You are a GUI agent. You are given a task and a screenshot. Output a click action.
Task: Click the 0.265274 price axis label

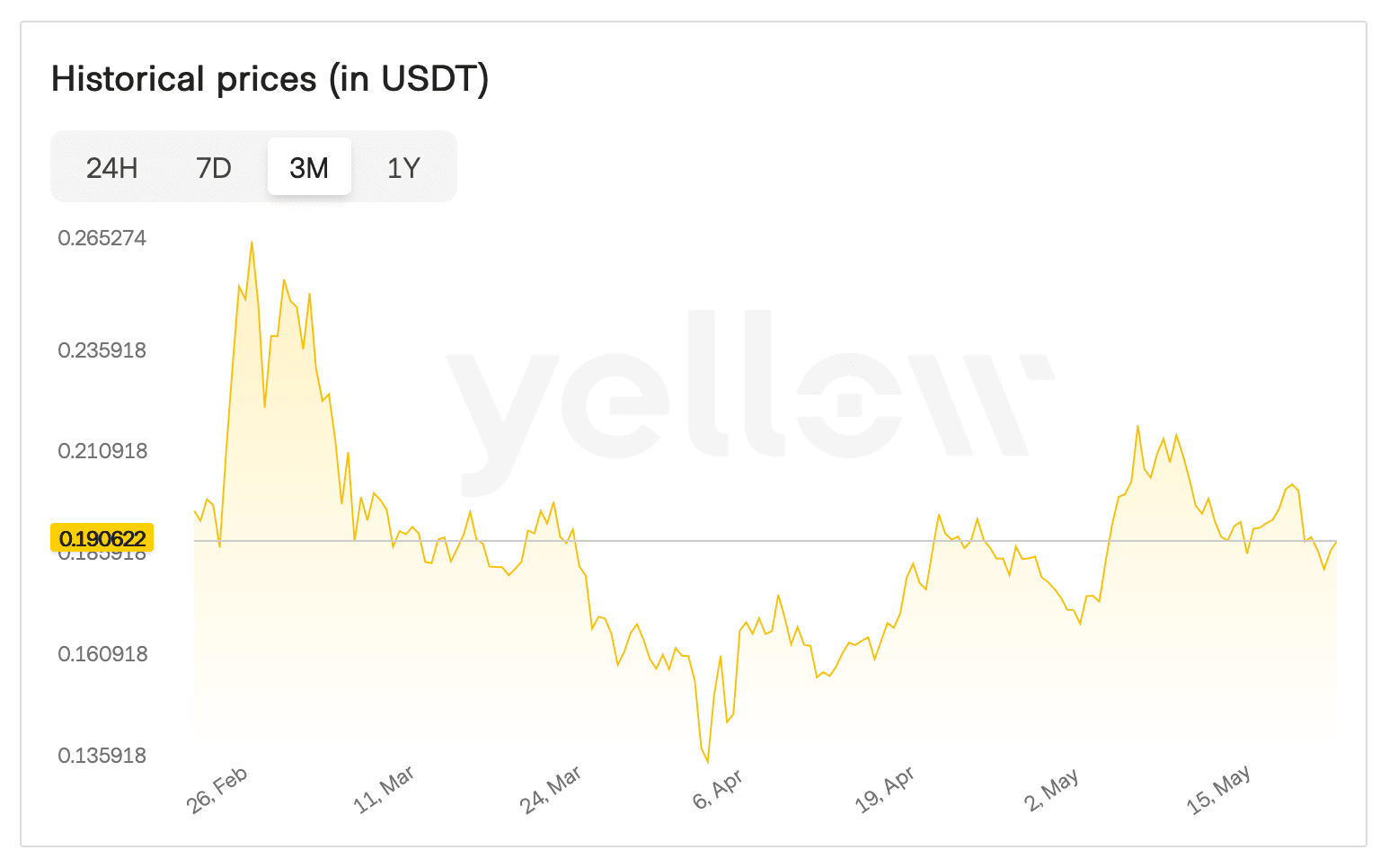coord(102,238)
